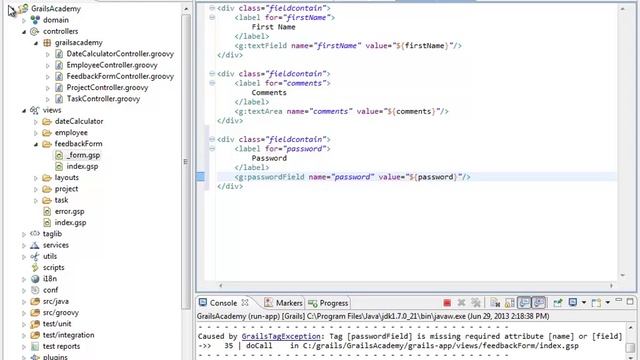Click the Remove Launch gray X icon

(x=461, y=303)
